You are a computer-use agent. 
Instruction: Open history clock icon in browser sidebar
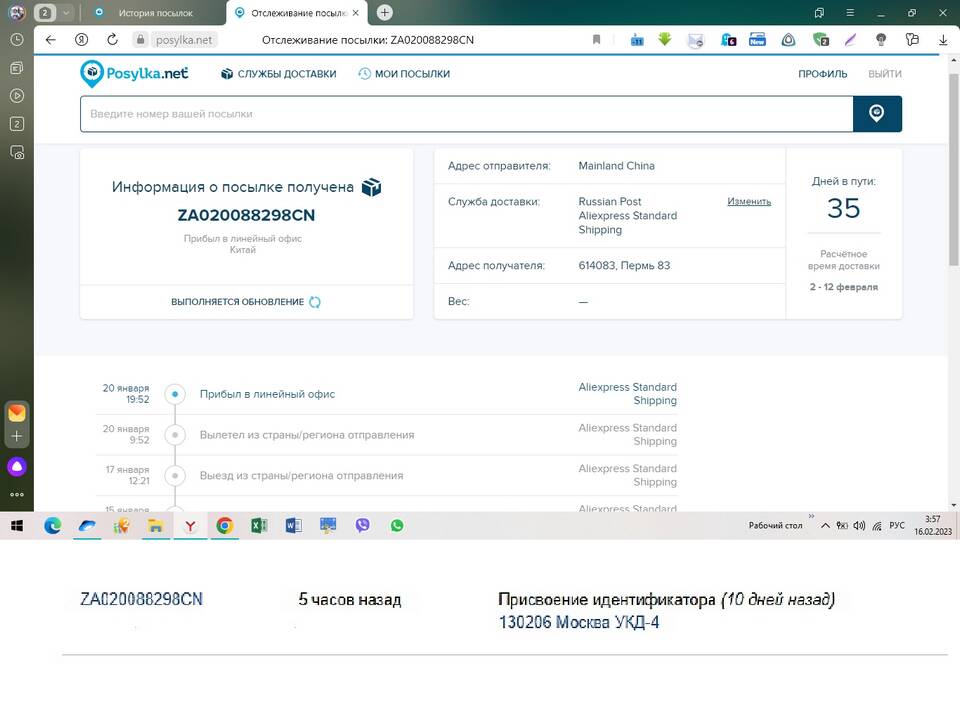(x=17, y=40)
